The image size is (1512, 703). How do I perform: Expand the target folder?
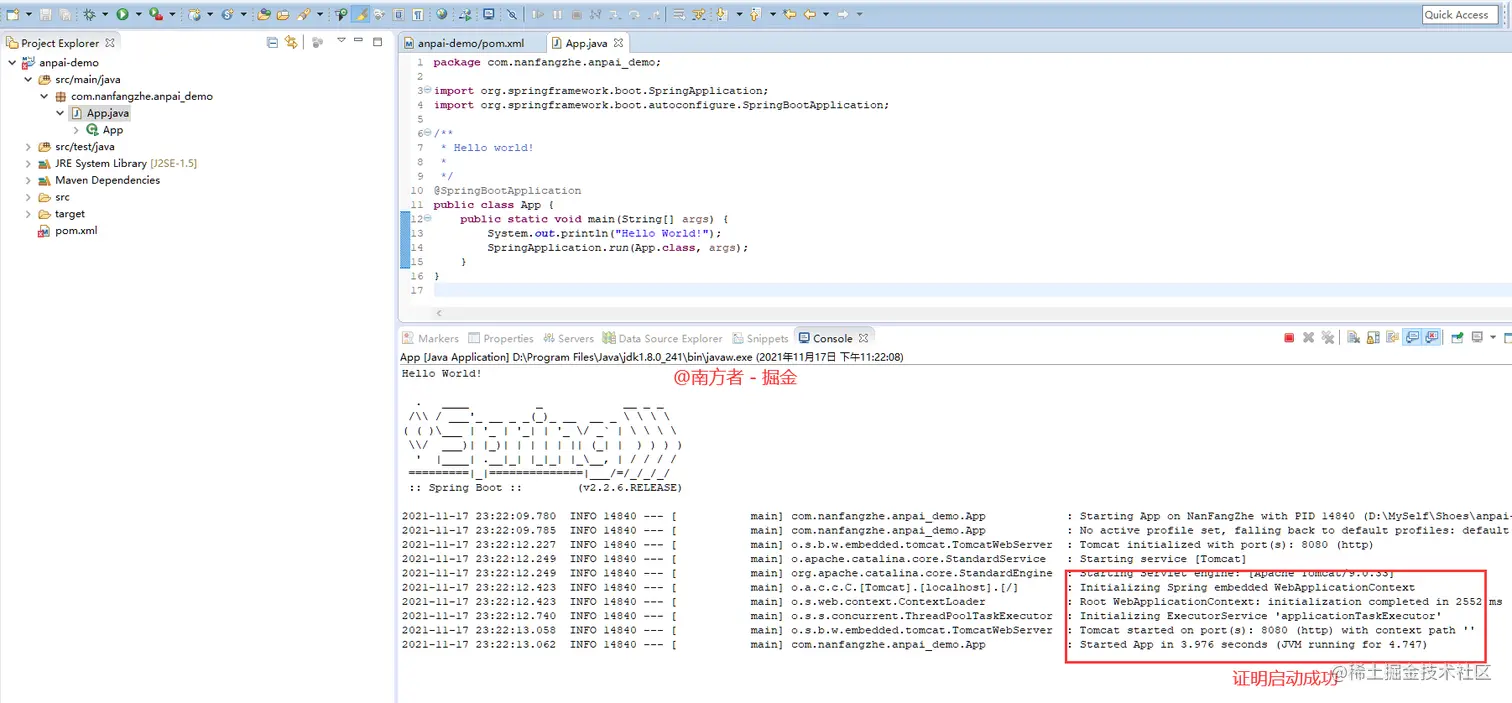tap(28, 214)
